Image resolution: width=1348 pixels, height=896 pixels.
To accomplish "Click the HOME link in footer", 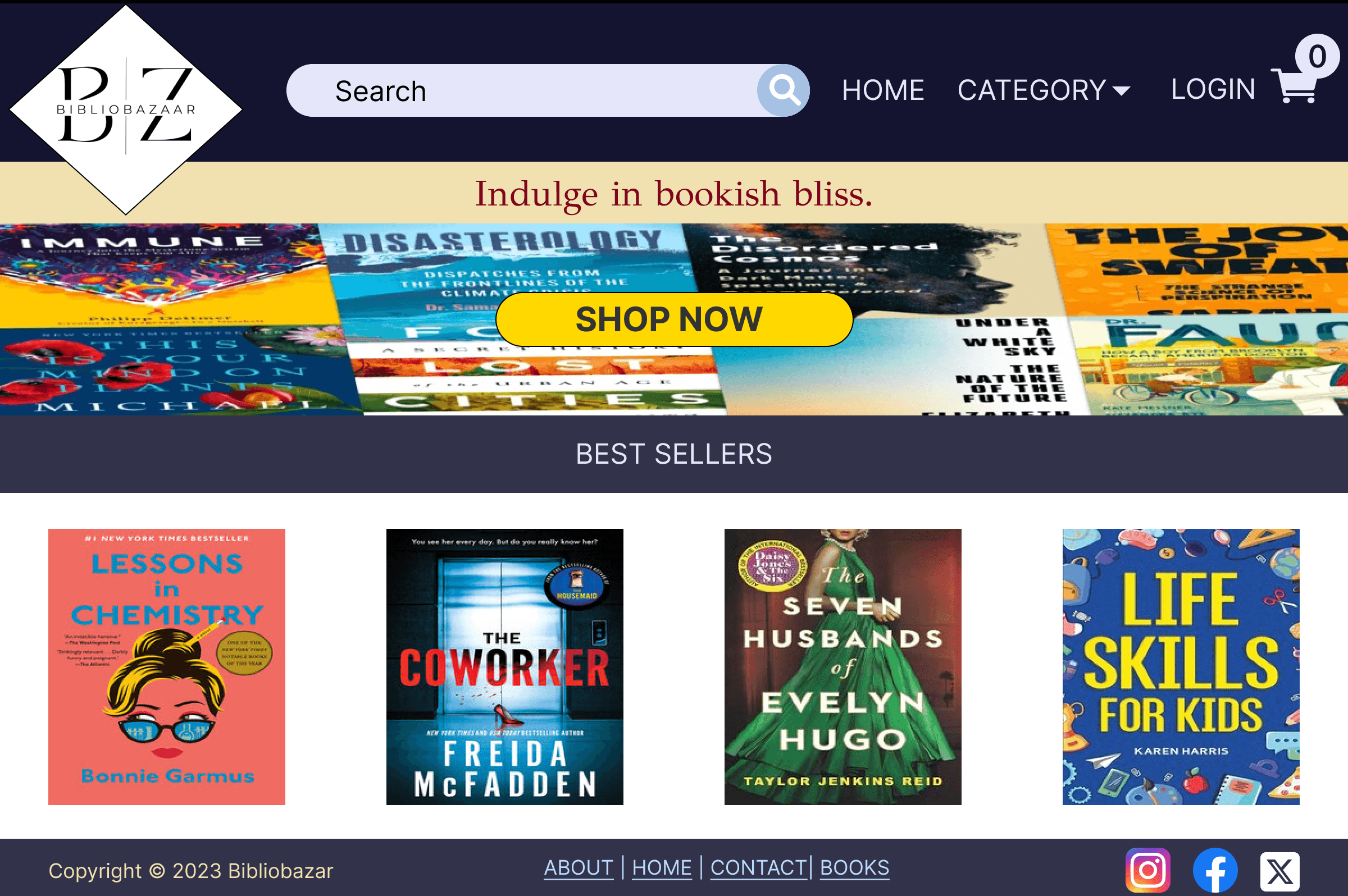I will pos(662,867).
